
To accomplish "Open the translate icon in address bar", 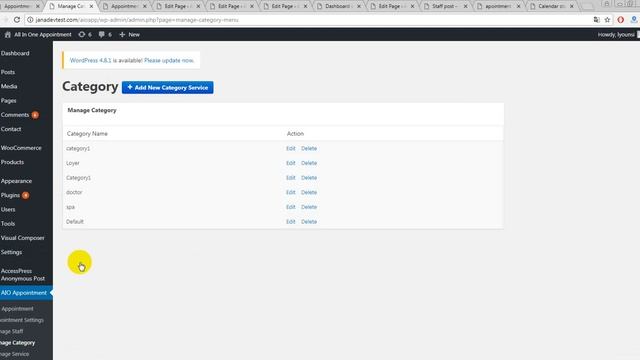I will tap(596, 20).
